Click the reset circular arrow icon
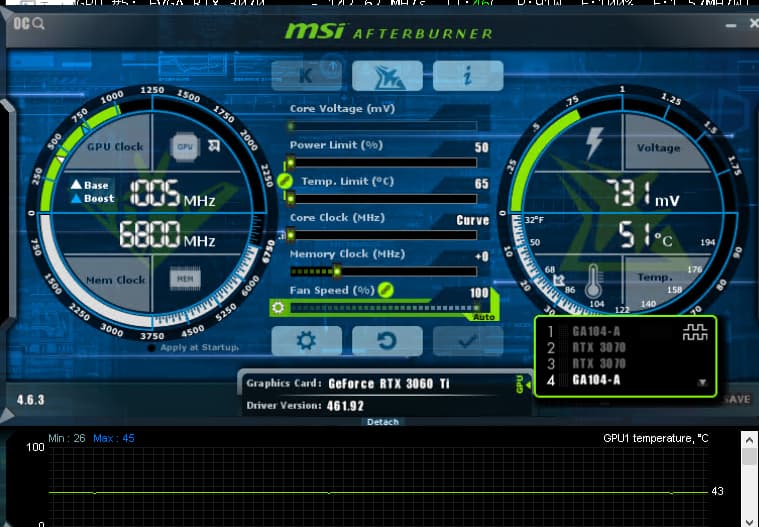759x527 pixels. 386,341
